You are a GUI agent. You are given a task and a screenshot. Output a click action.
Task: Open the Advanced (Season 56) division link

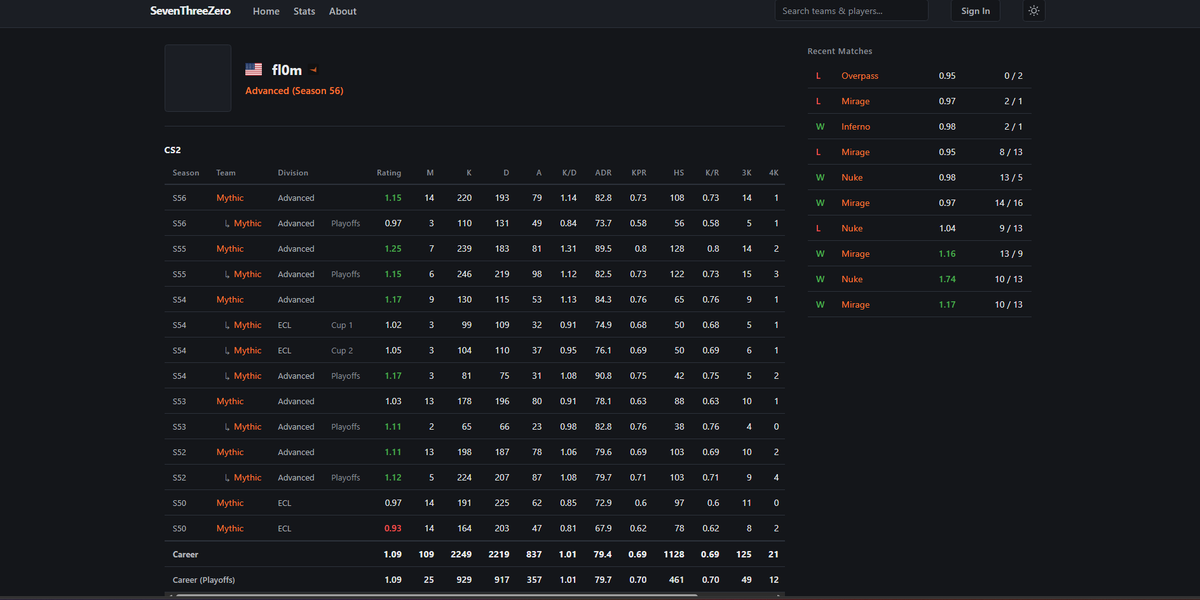[294, 91]
